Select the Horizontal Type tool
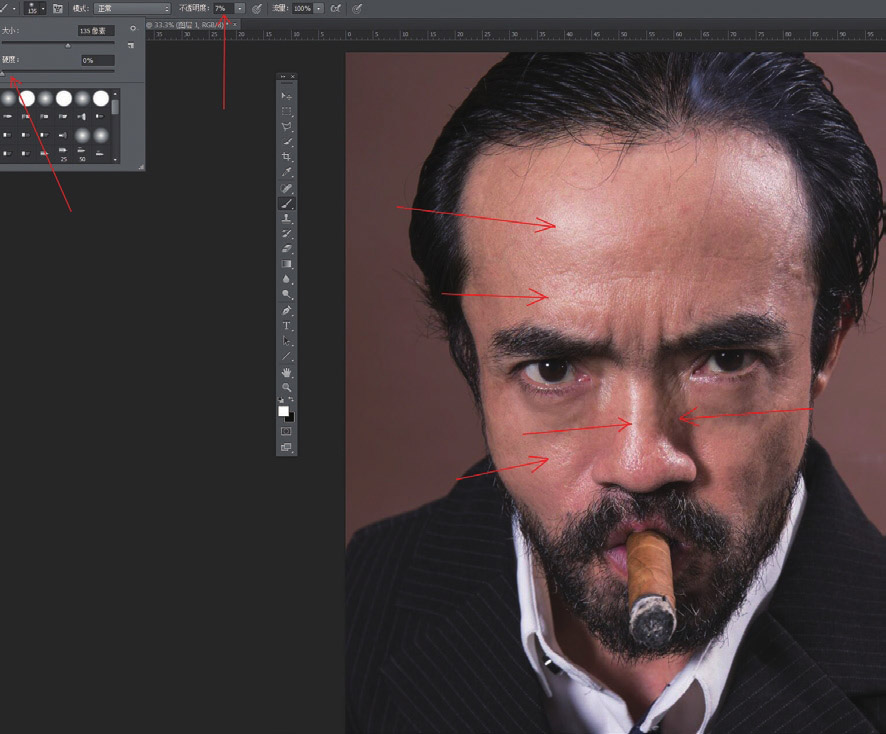886x734 pixels. [287, 326]
